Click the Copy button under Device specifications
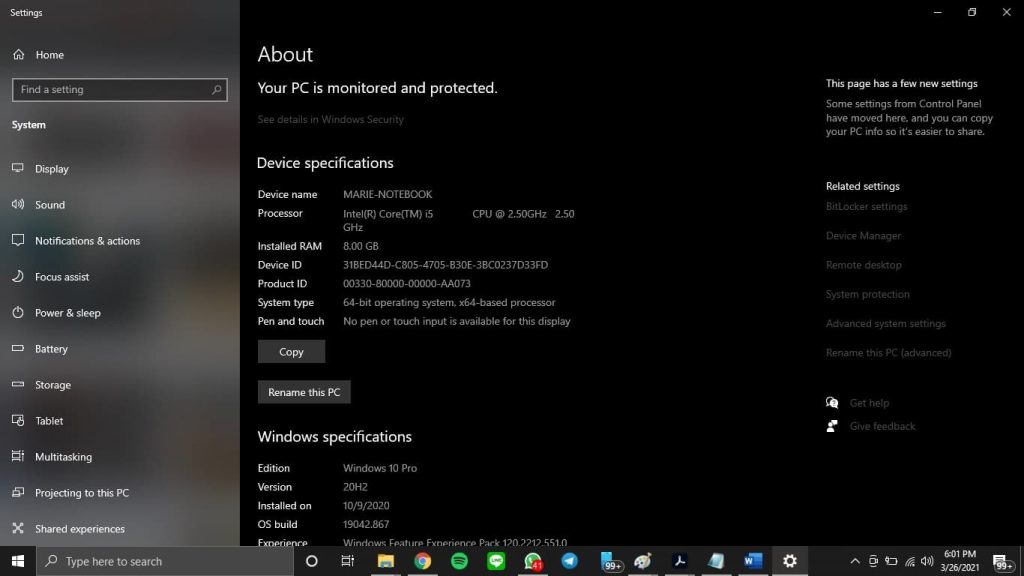The width and height of the screenshot is (1024, 576). tap(291, 351)
